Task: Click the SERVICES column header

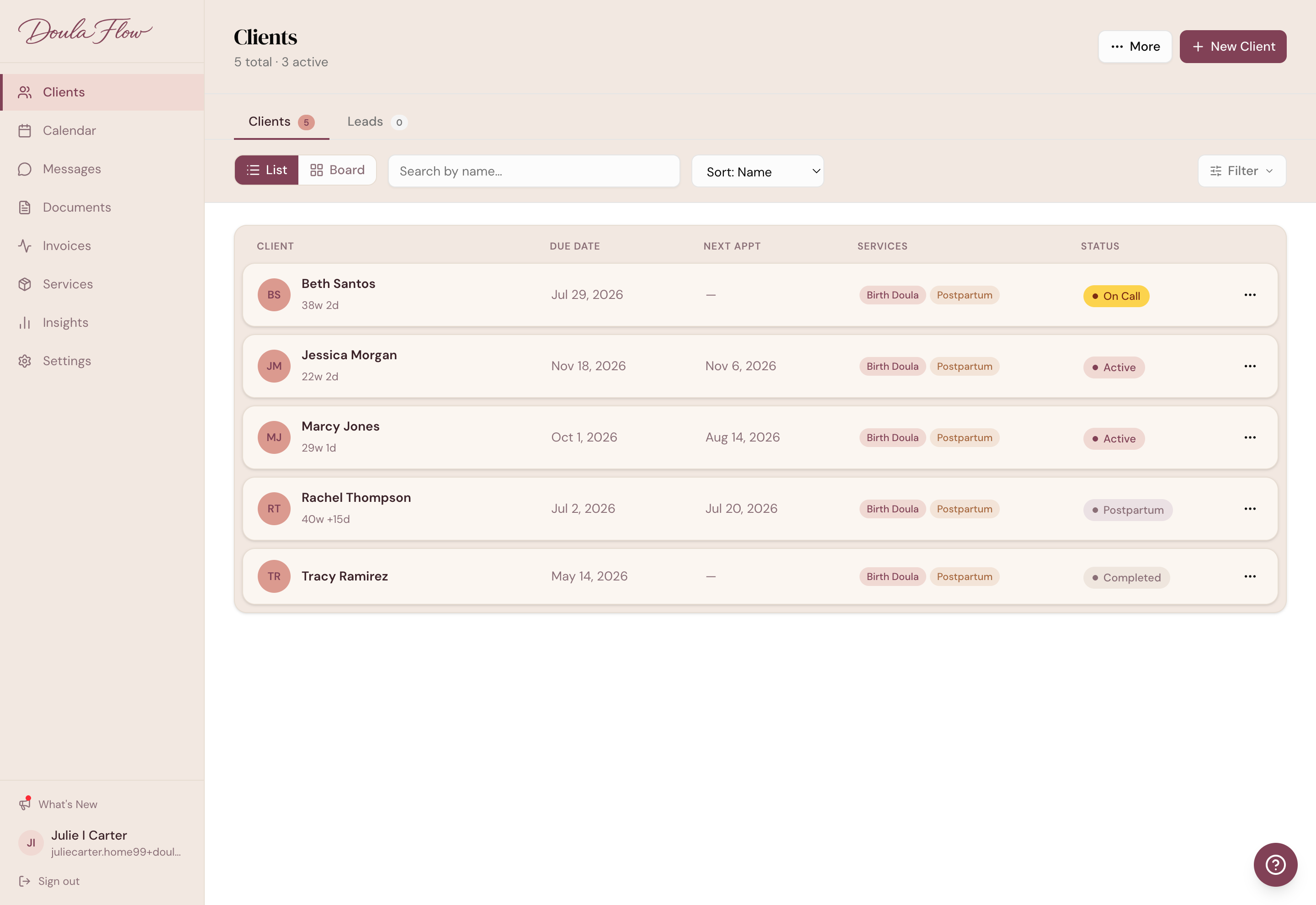Action: 882,246
